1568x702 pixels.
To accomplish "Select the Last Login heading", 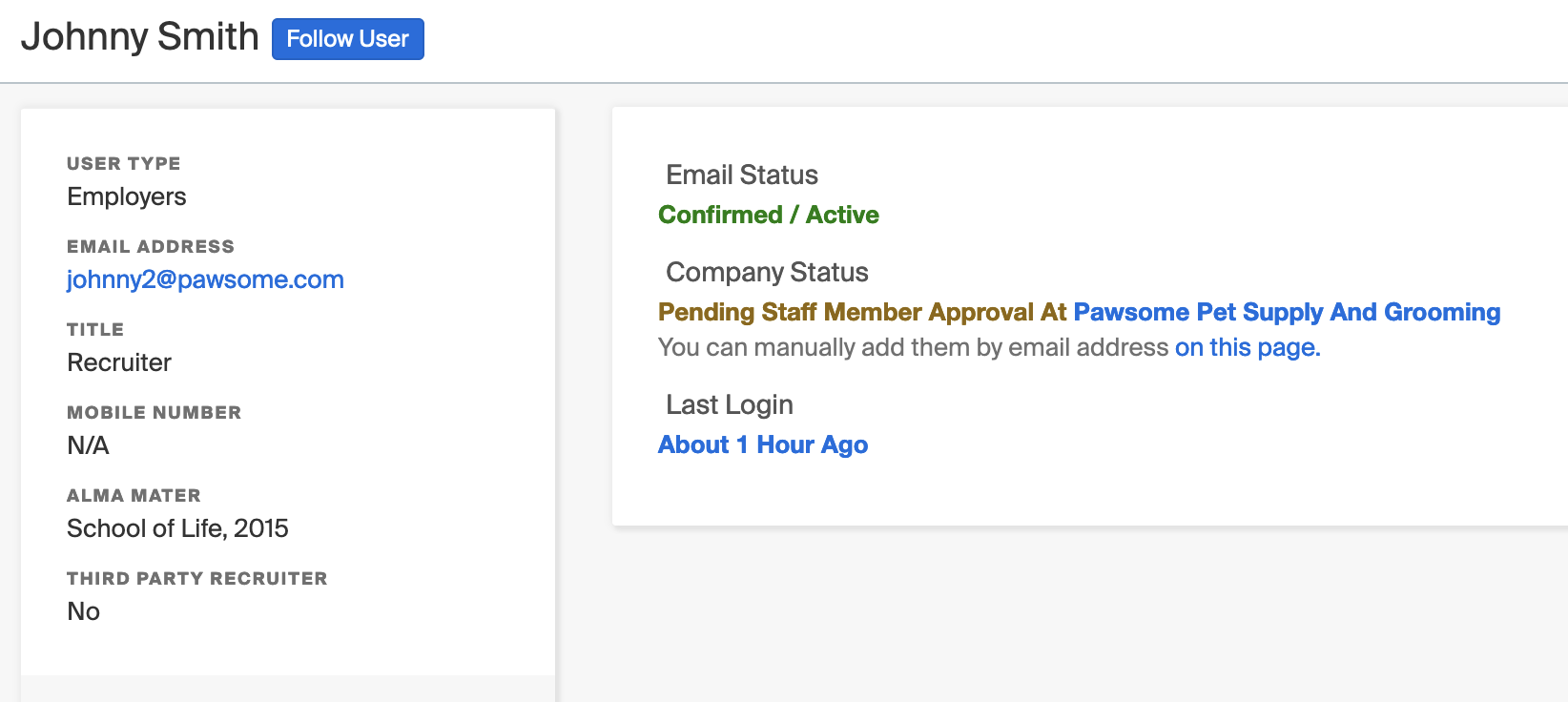I will click(x=729, y=404).
